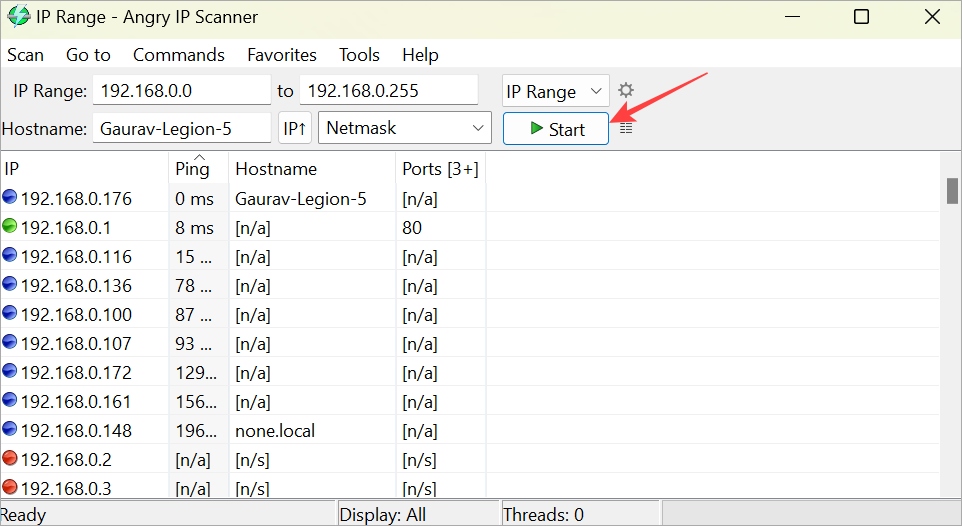
Task: Open the select fetchers list icon
Action: point(626,128)
